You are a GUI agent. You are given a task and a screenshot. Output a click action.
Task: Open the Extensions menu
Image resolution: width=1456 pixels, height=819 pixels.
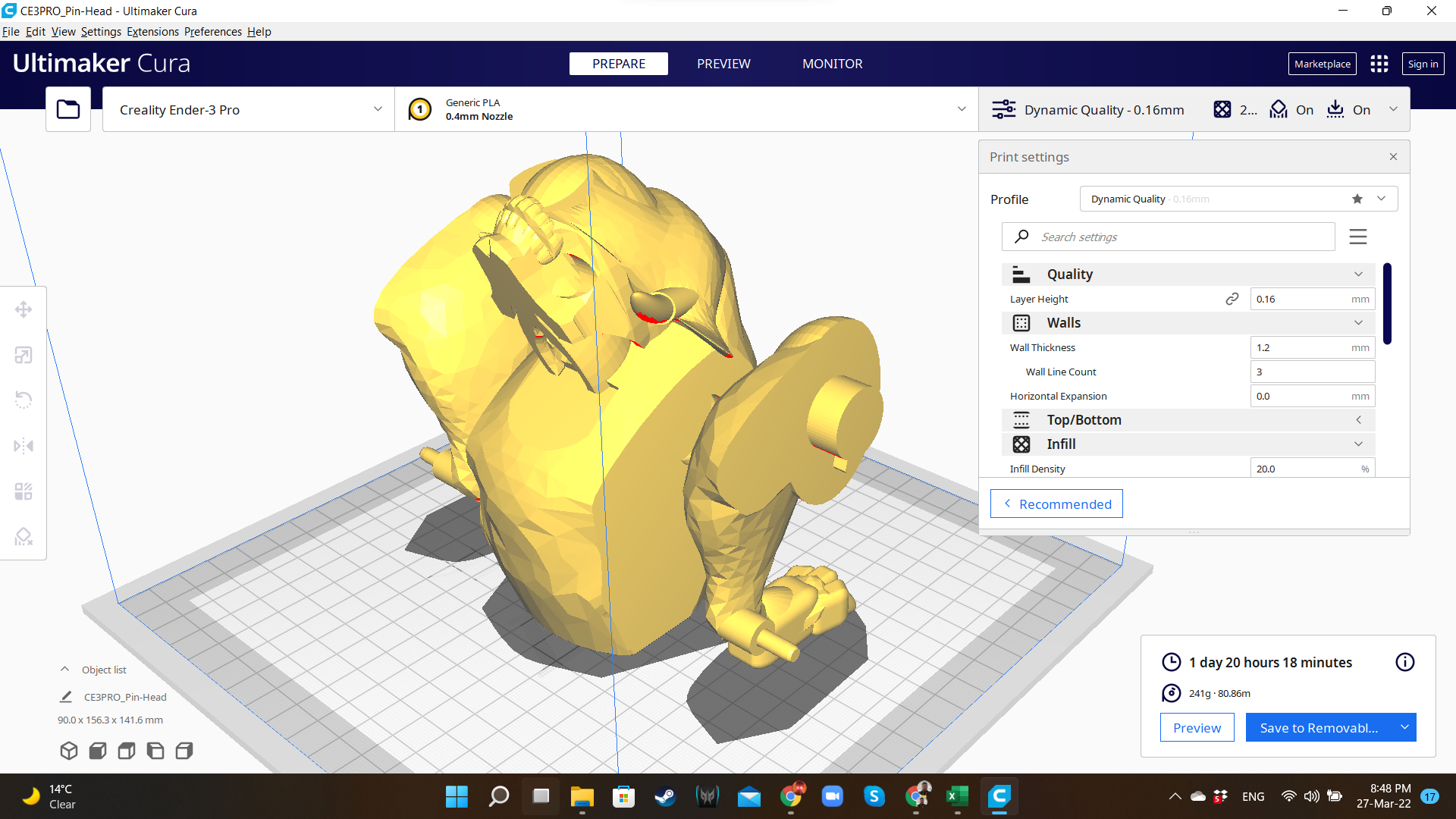pyautogui.click(x=152, y=32)
